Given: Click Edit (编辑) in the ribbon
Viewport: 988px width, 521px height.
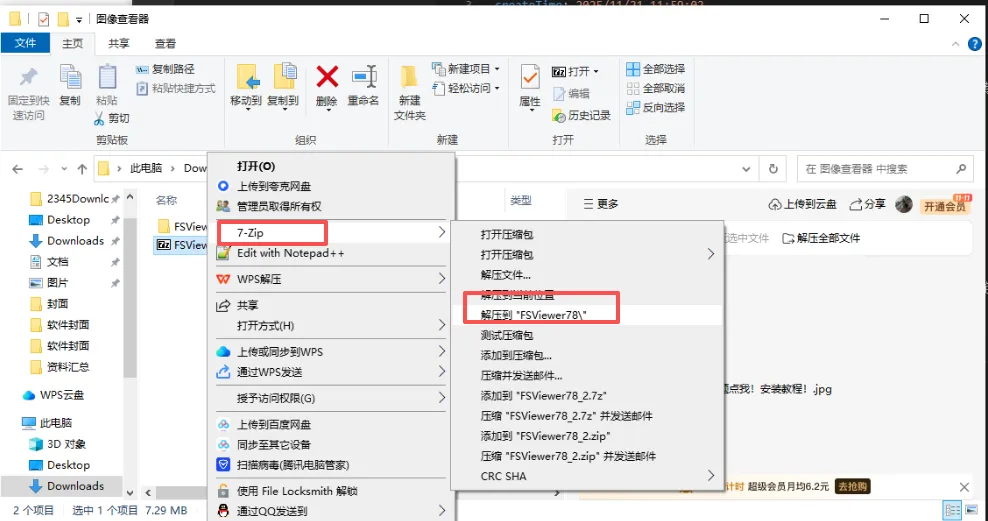Looking at the screenshot, I should point(572,93).
